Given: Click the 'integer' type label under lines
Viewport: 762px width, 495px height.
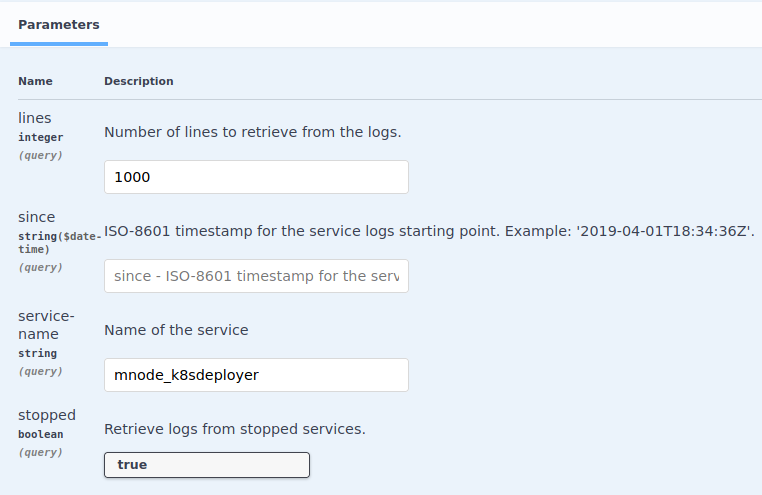Looking at the screenshot, I should pyautogui.click(x=41, y=137).
